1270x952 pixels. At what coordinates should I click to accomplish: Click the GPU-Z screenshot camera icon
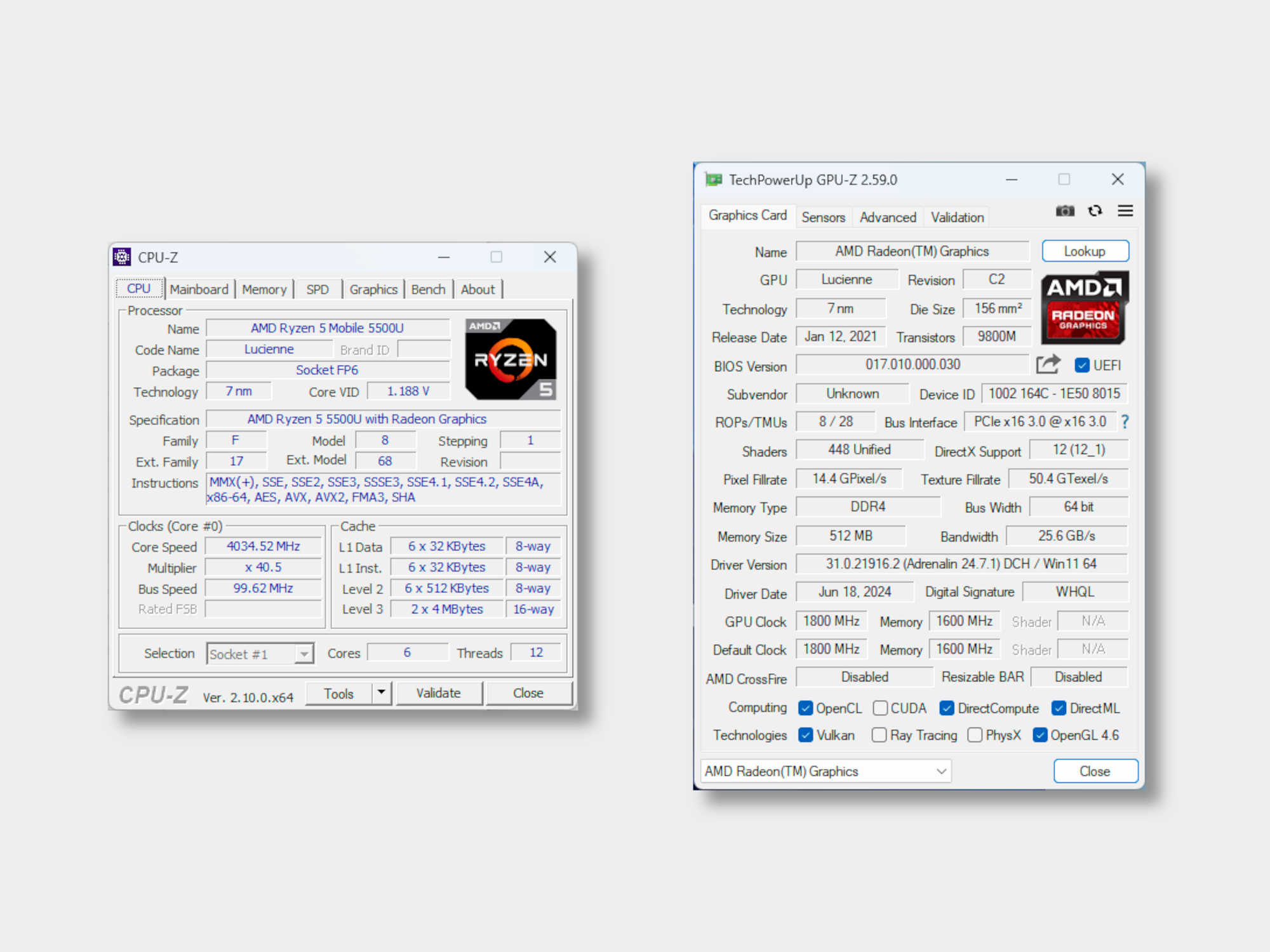(1065, 211)
